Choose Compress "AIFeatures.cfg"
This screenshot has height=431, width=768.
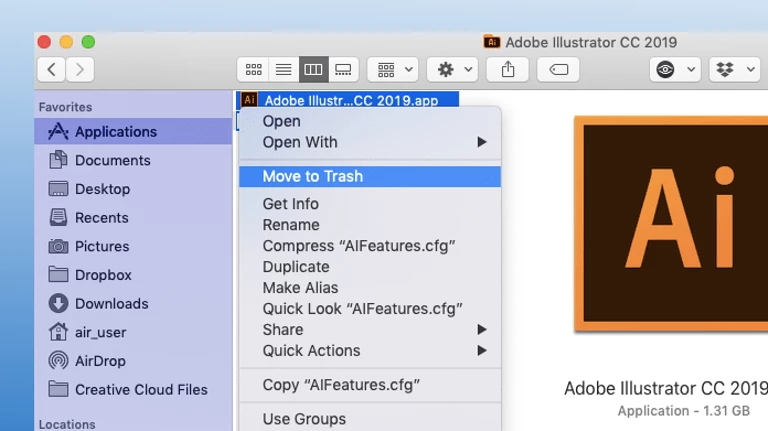[x=370, y=246]
